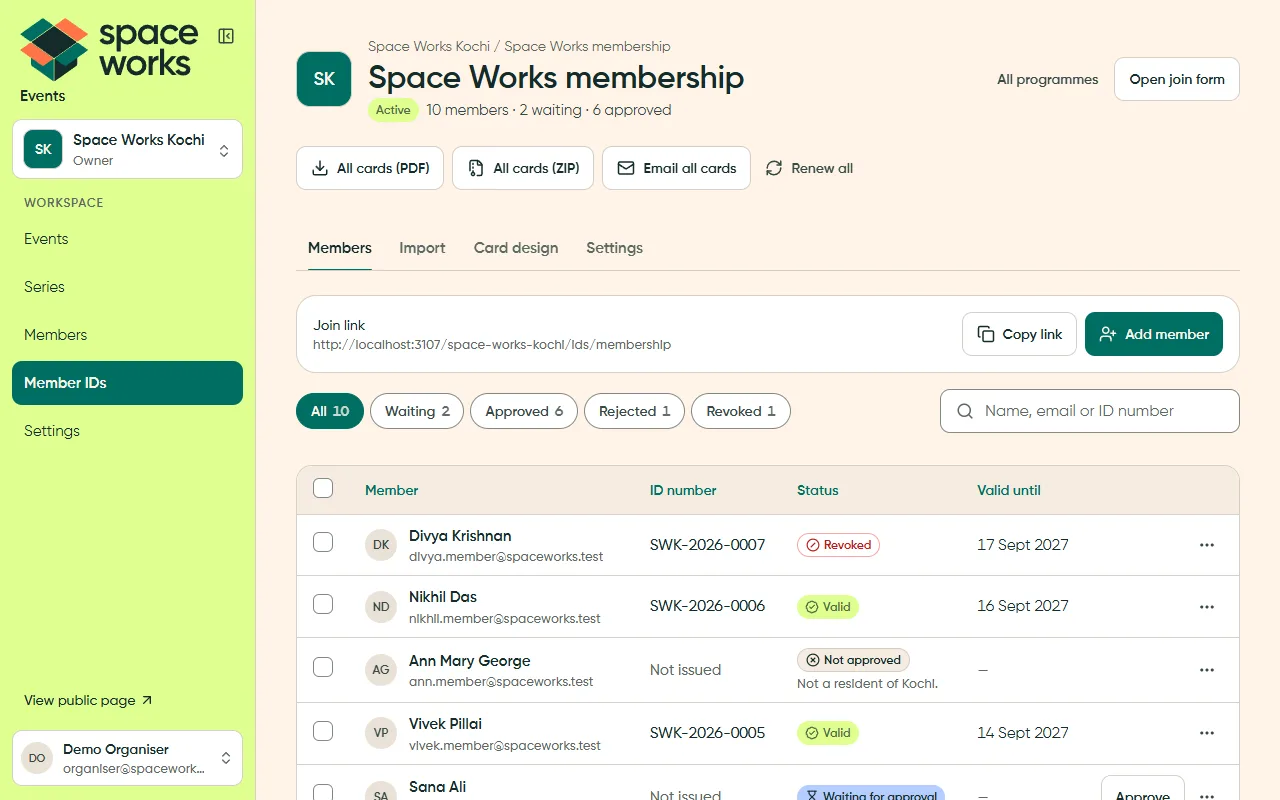Check the box for Divya Krishnan
The height and width of the screenshot is (800, 1280).
323,542
